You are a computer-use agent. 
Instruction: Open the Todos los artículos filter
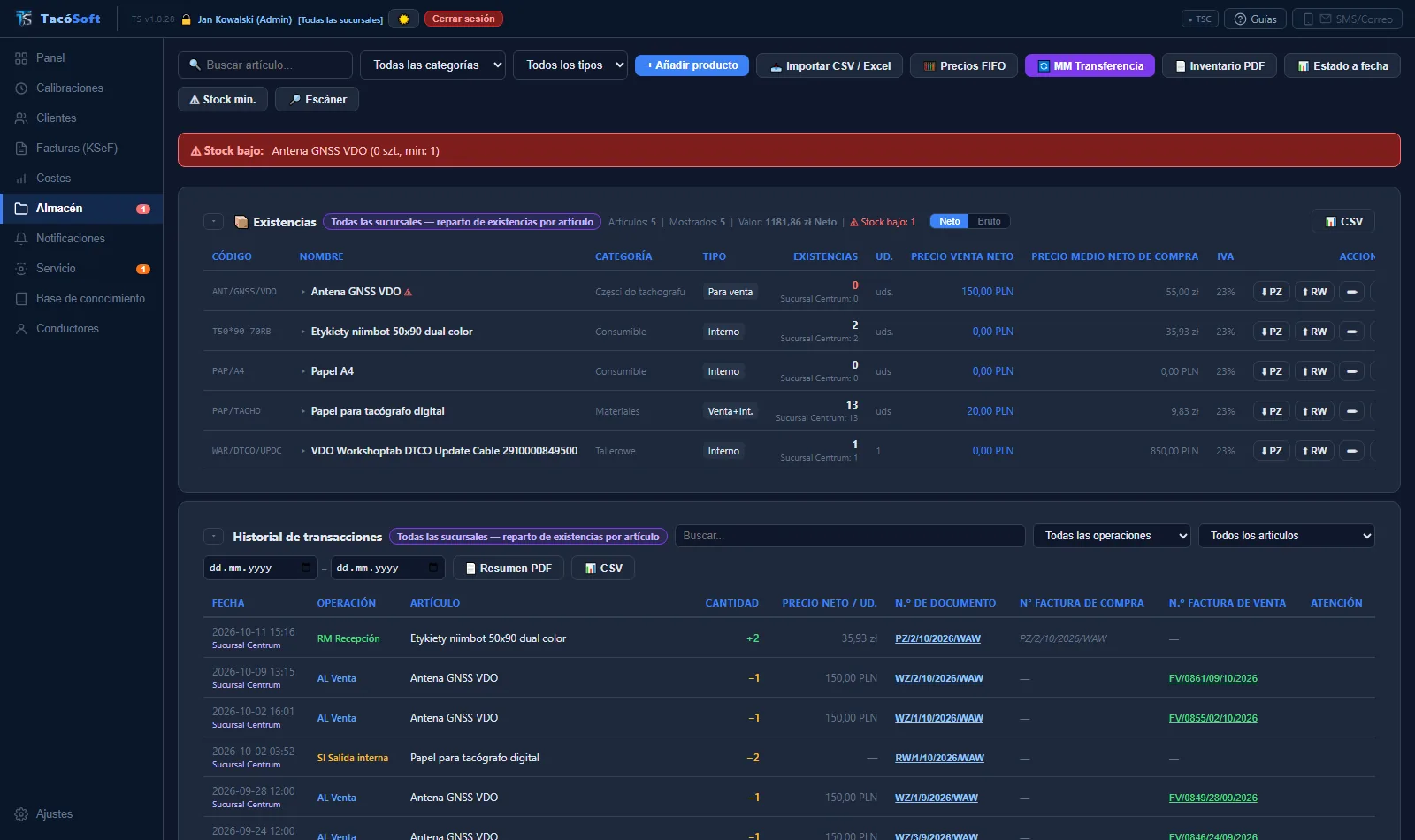pyautogui.click(x=1286, y=536)
